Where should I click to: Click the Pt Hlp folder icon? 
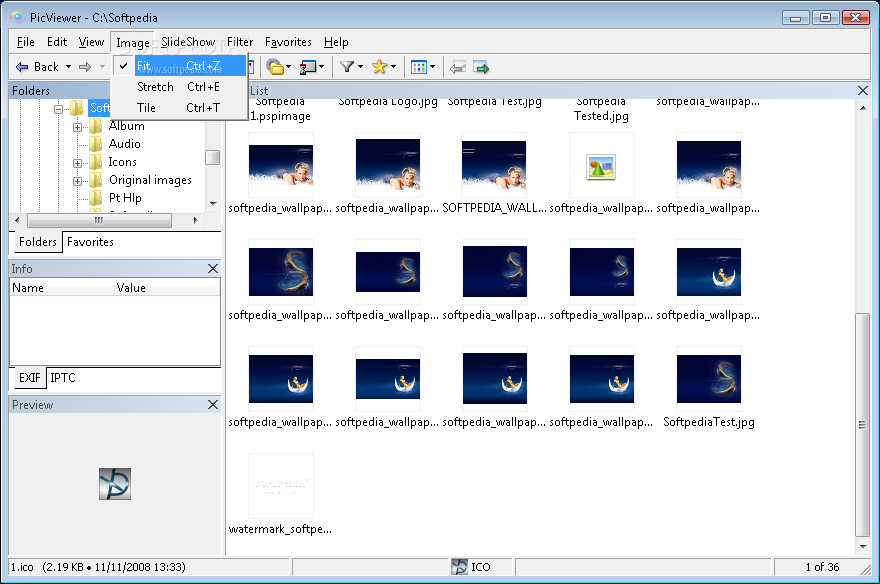[96, 198]
